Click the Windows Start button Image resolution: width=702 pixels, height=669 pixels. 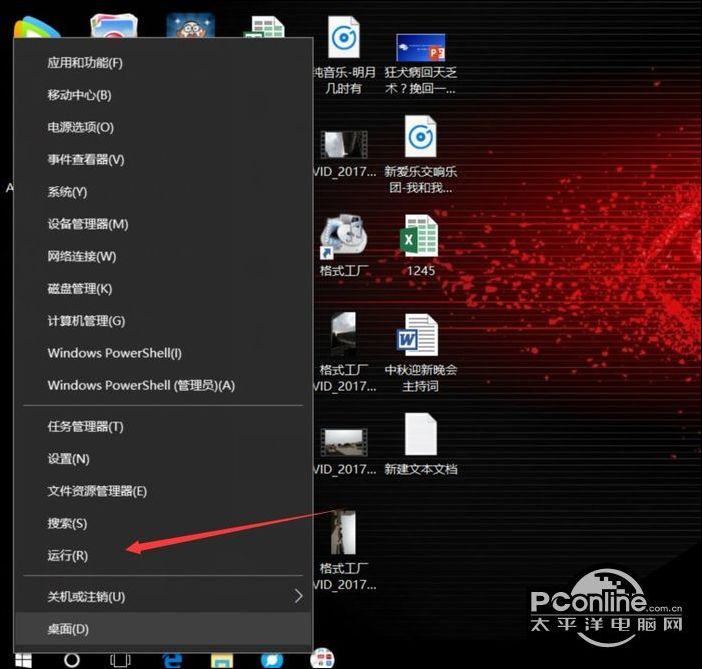tap(22, 660)
